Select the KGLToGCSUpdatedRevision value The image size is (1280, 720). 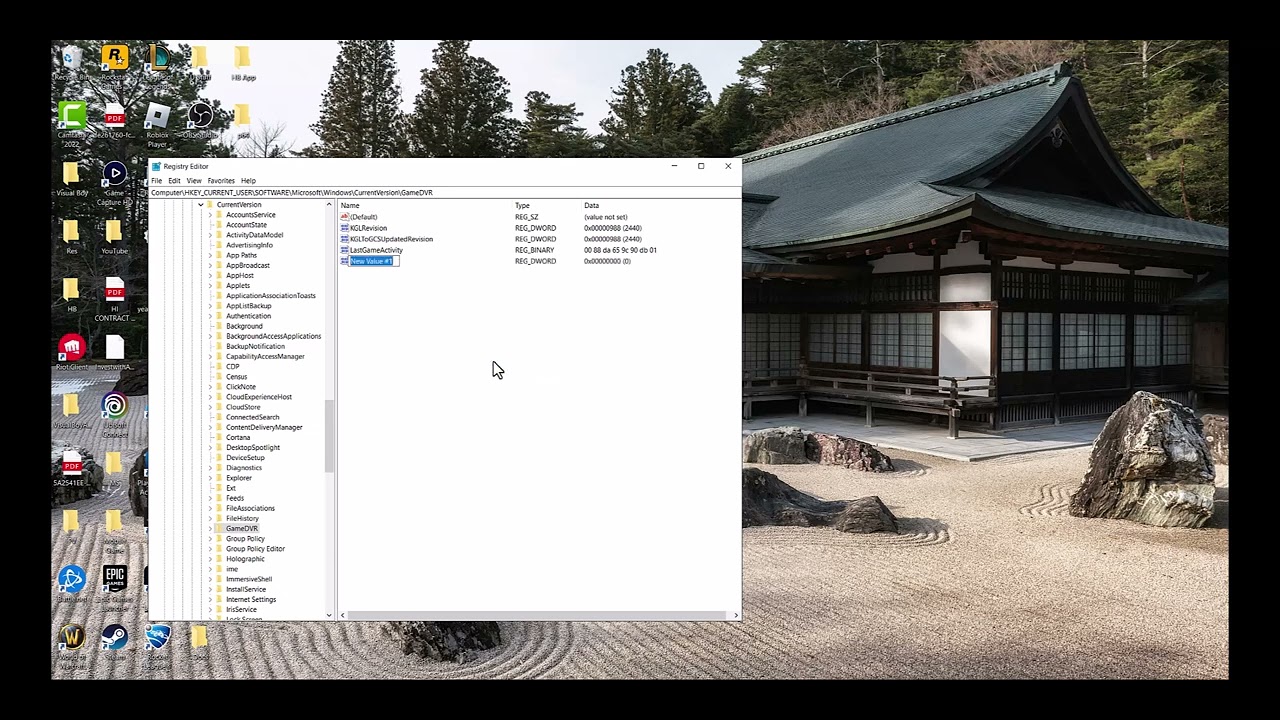(x=391, y=239)
